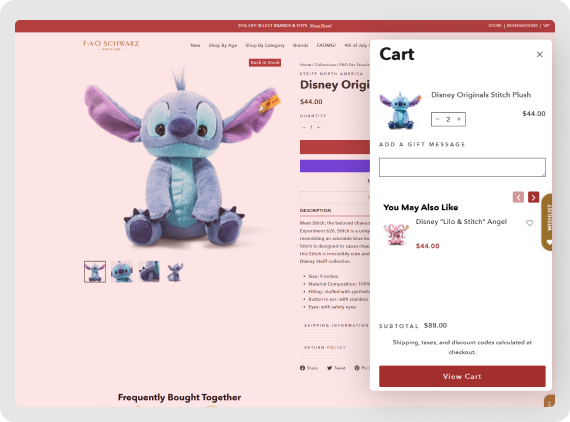Click the FAO Schwarz logo
Viewport: 570px width, 422px height.
coord(111,45)
